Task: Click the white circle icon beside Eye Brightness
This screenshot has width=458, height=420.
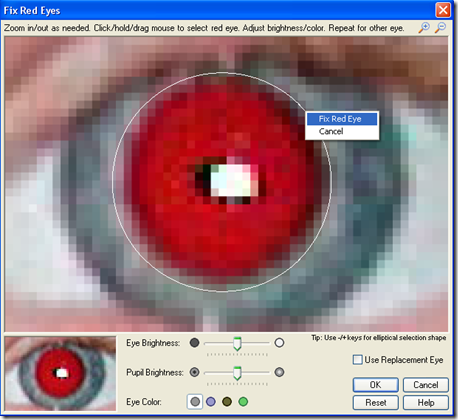Action: [x=279, y=343]
